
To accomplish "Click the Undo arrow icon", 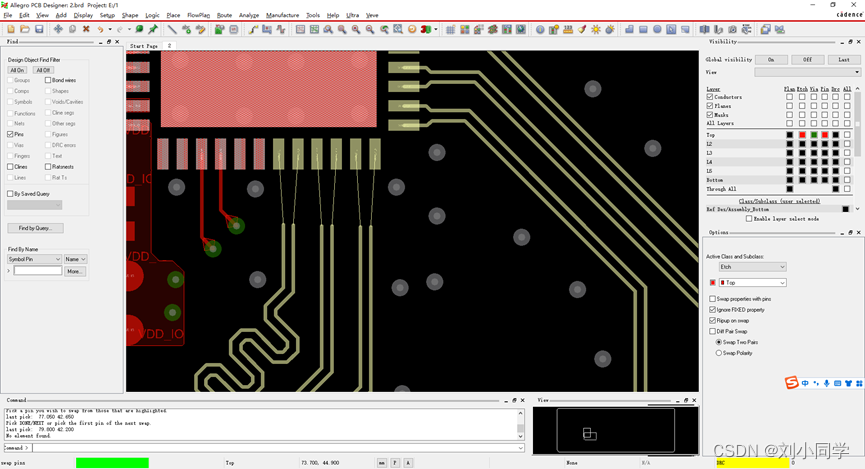I will (x=100, y=29).
